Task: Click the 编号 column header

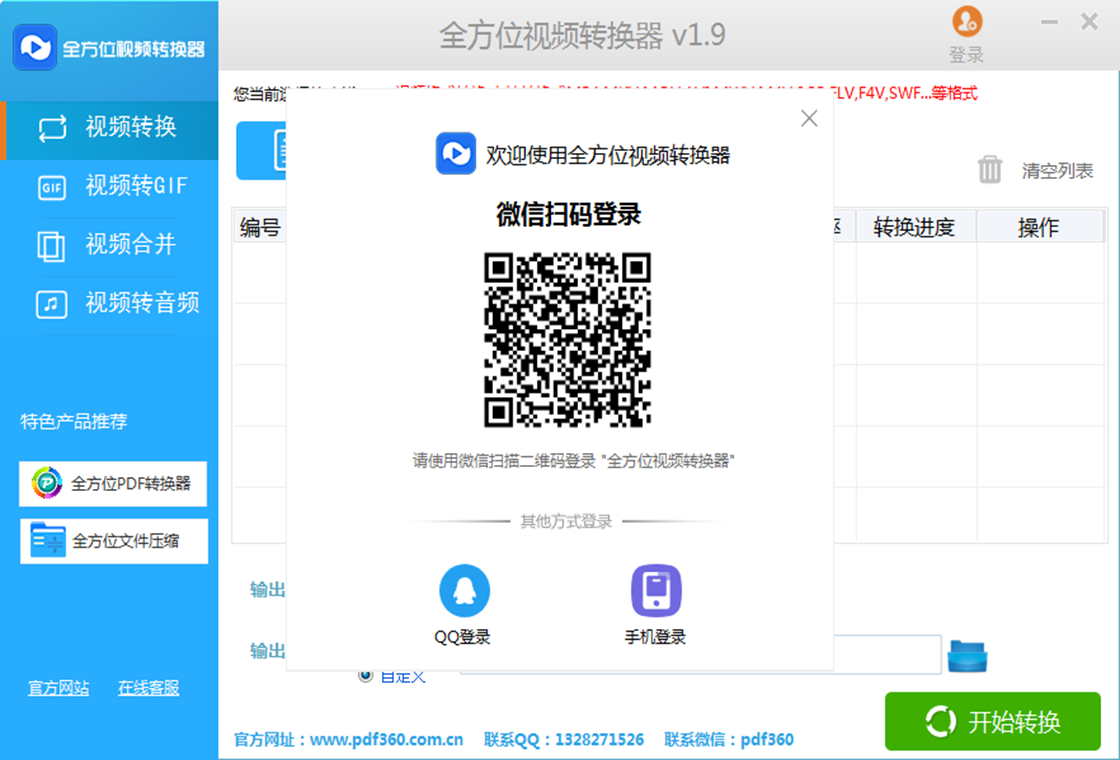Action: [260, 227]
